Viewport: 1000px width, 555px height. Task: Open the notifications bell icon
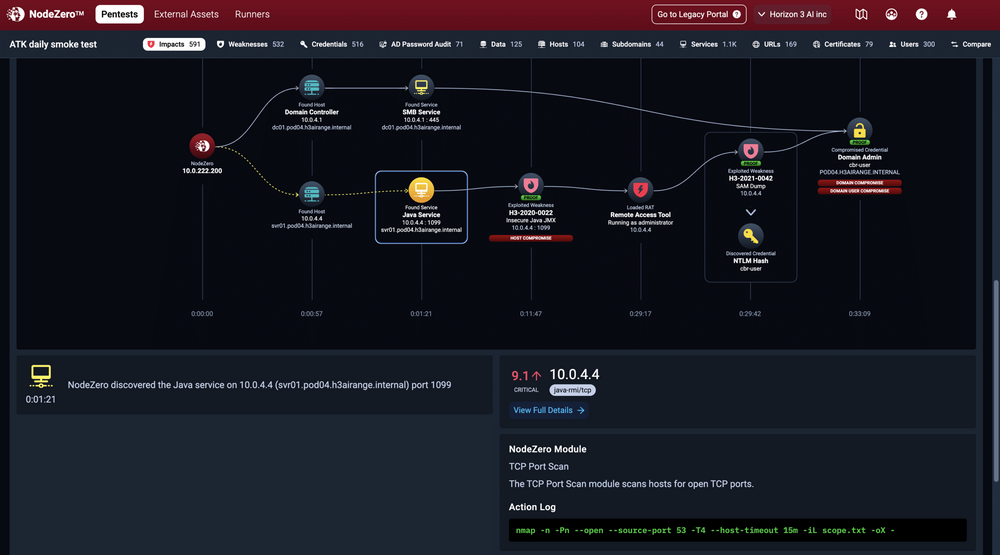(951, 15)
